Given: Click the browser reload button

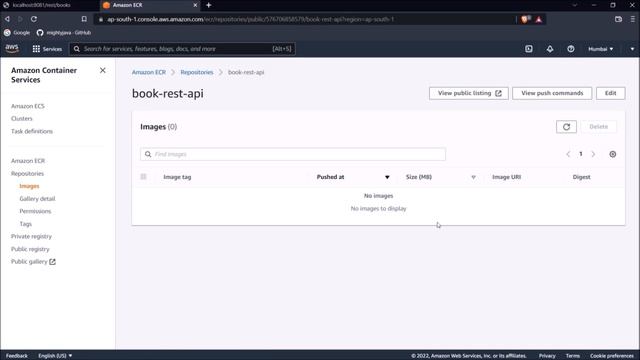Looking at the screenshot, I should coord(34,19).
